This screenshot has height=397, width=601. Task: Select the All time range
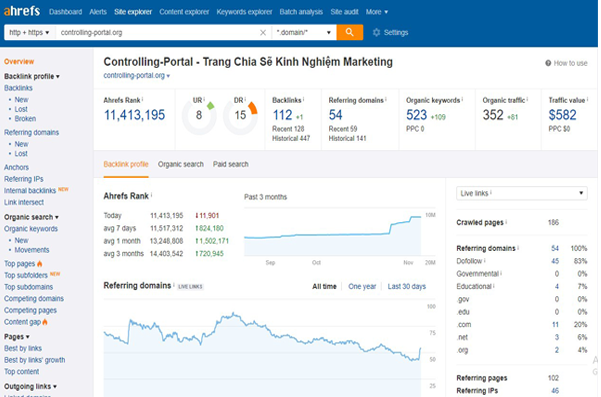pyautogui.click(x=324, y=286)
